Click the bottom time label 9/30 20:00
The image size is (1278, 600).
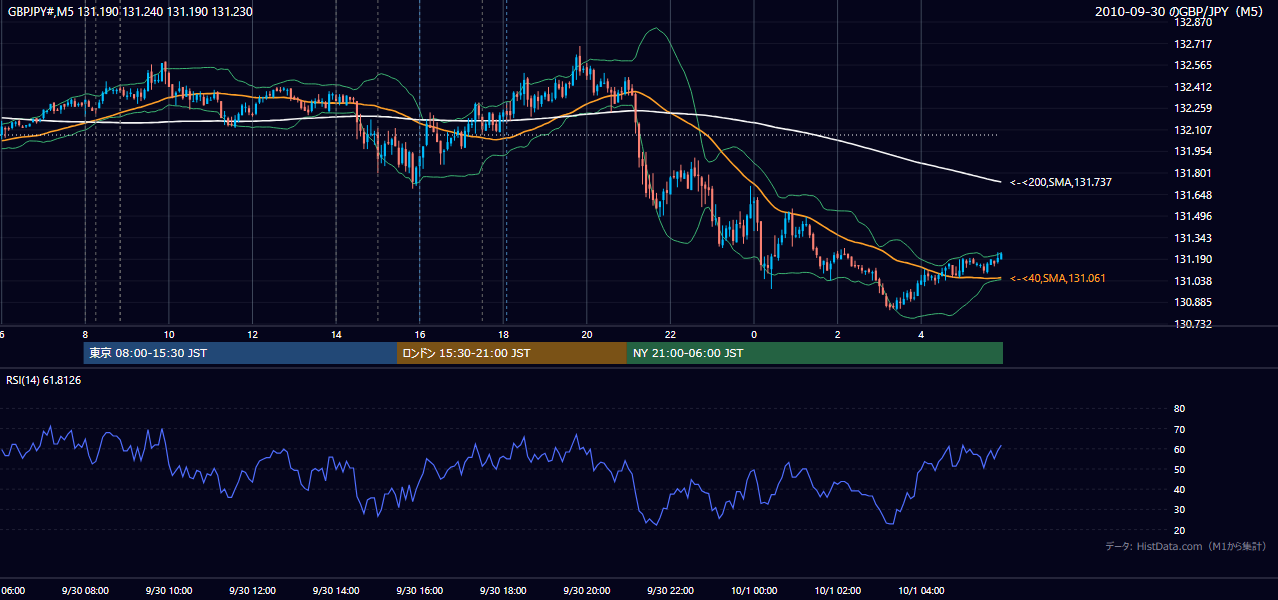587,590
